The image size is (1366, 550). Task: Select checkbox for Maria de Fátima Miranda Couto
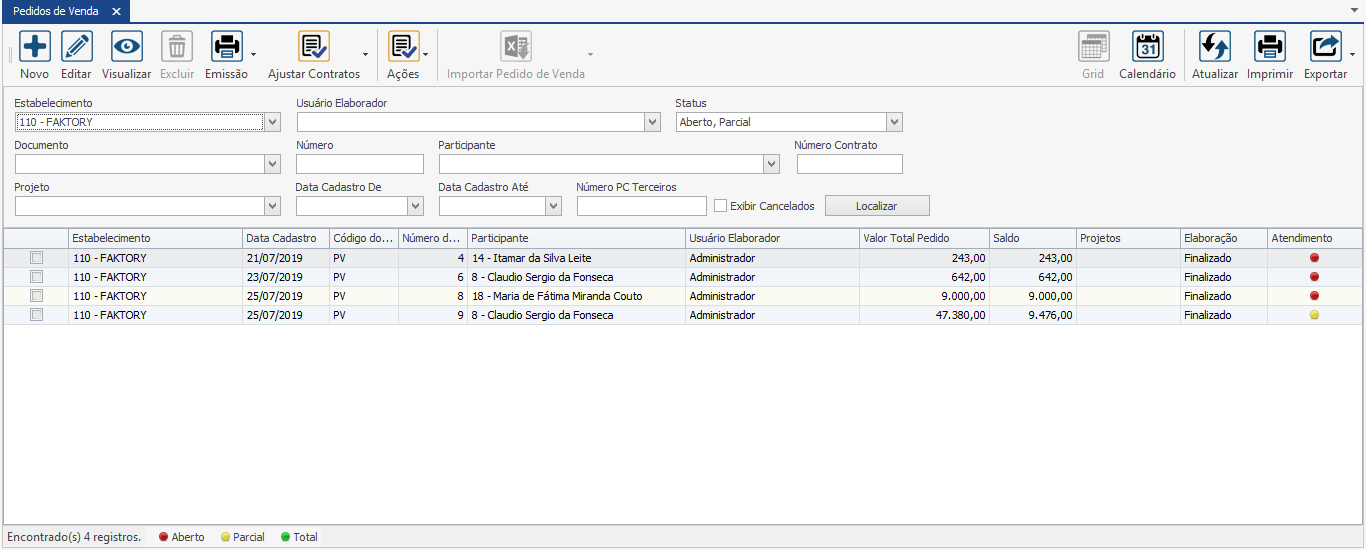37,296
